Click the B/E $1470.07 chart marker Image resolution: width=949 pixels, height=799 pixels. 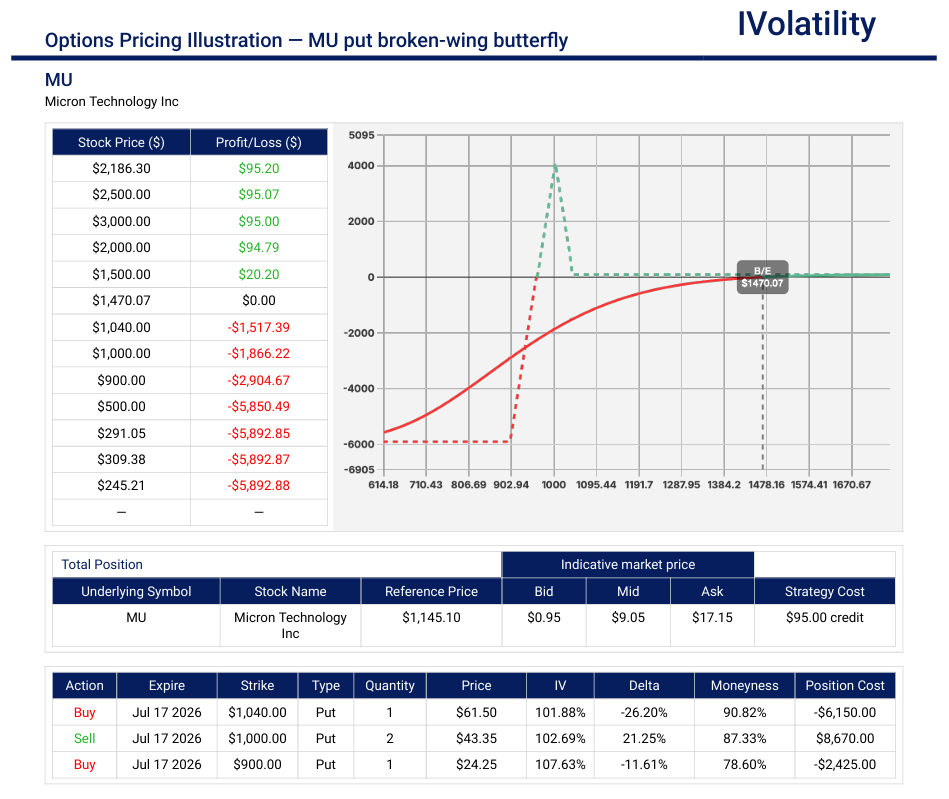[x=763, y=277]
